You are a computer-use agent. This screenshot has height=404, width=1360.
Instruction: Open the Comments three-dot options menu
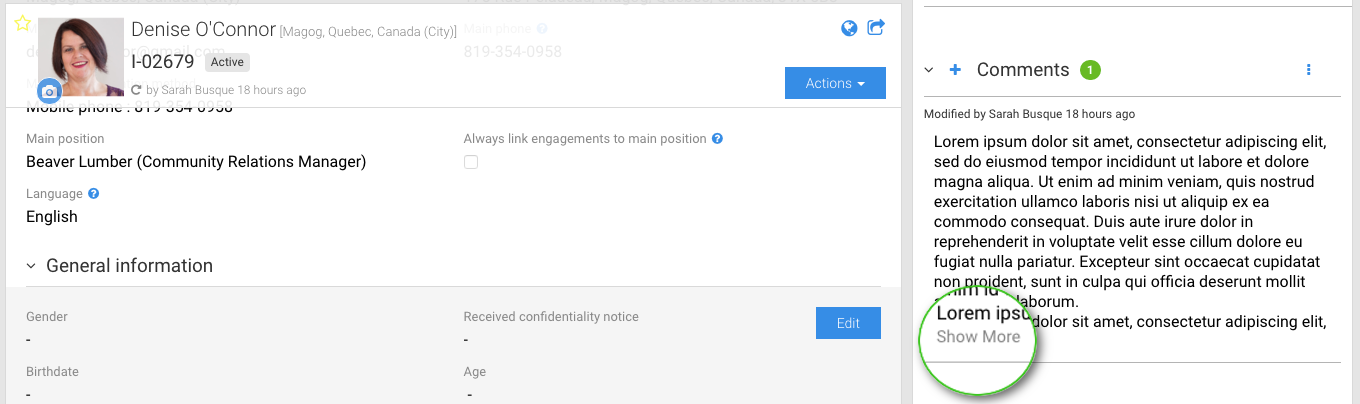pyautogui.click(x=1308, y=70)
